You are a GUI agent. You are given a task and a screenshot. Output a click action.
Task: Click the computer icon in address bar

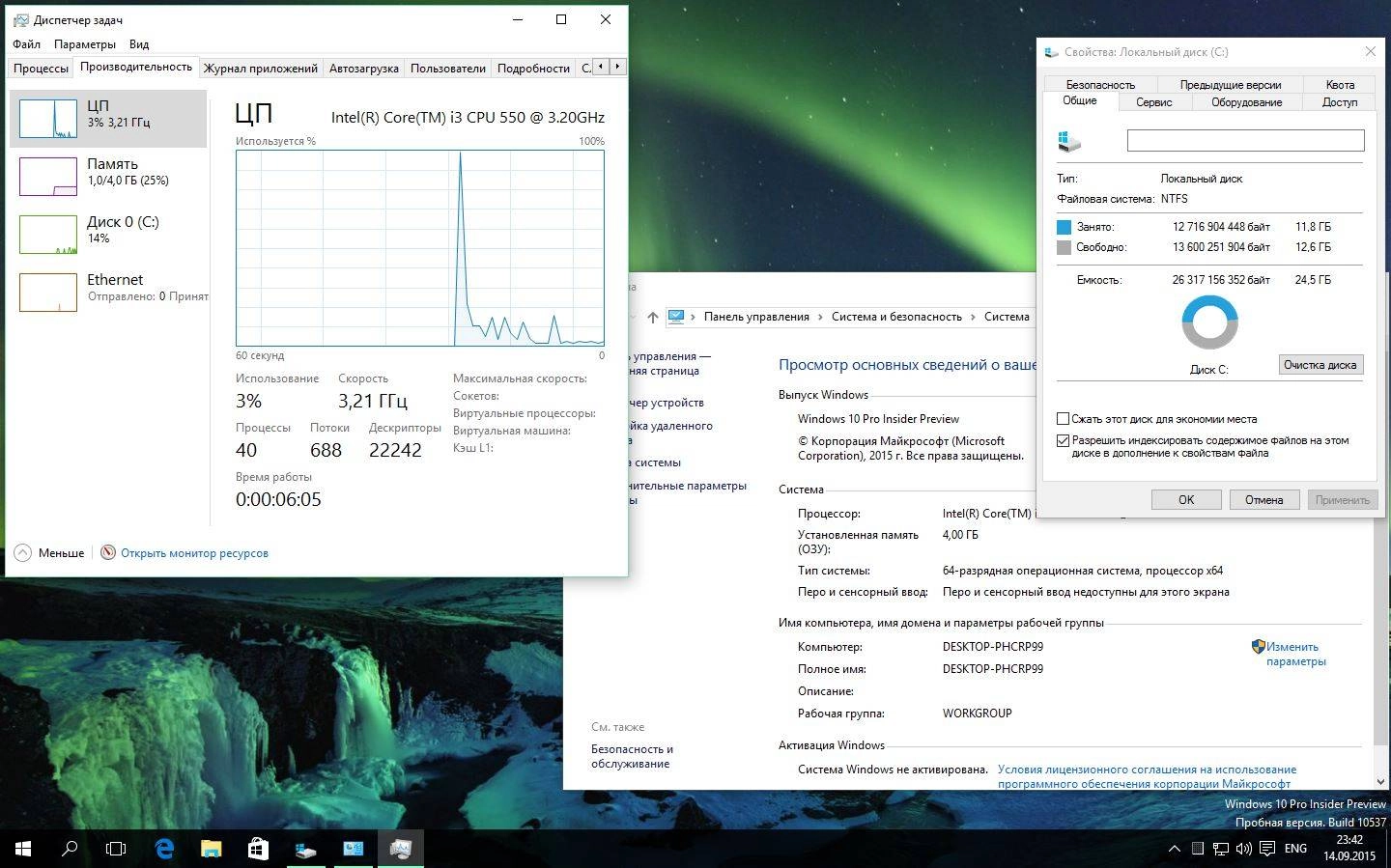coord(676,317)
